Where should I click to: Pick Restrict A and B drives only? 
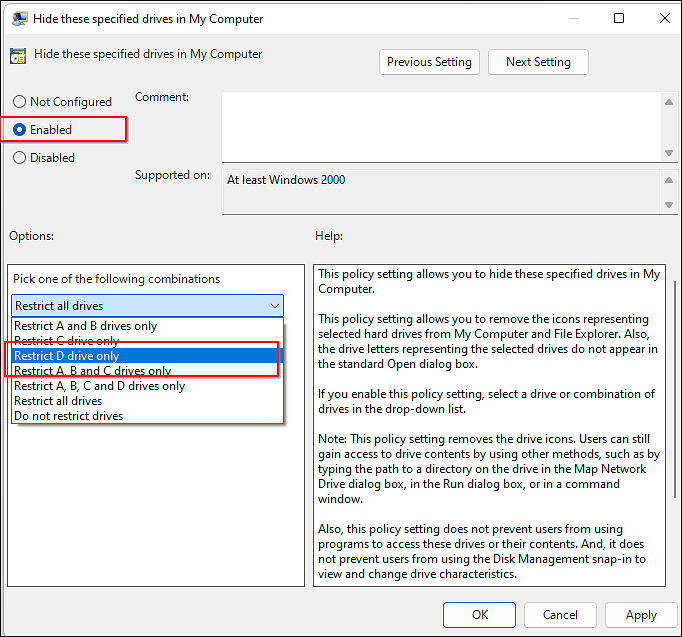86,326
